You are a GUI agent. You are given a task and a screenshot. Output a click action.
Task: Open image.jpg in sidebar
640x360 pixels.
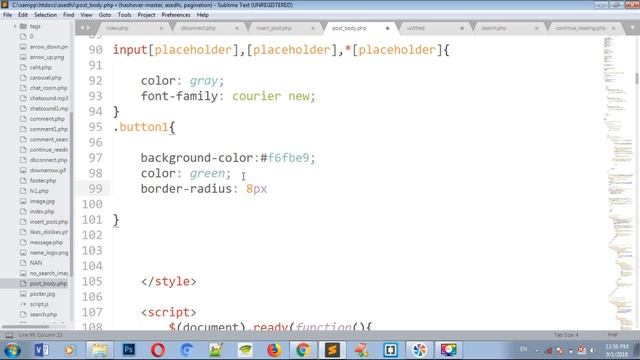pos(42,201)
